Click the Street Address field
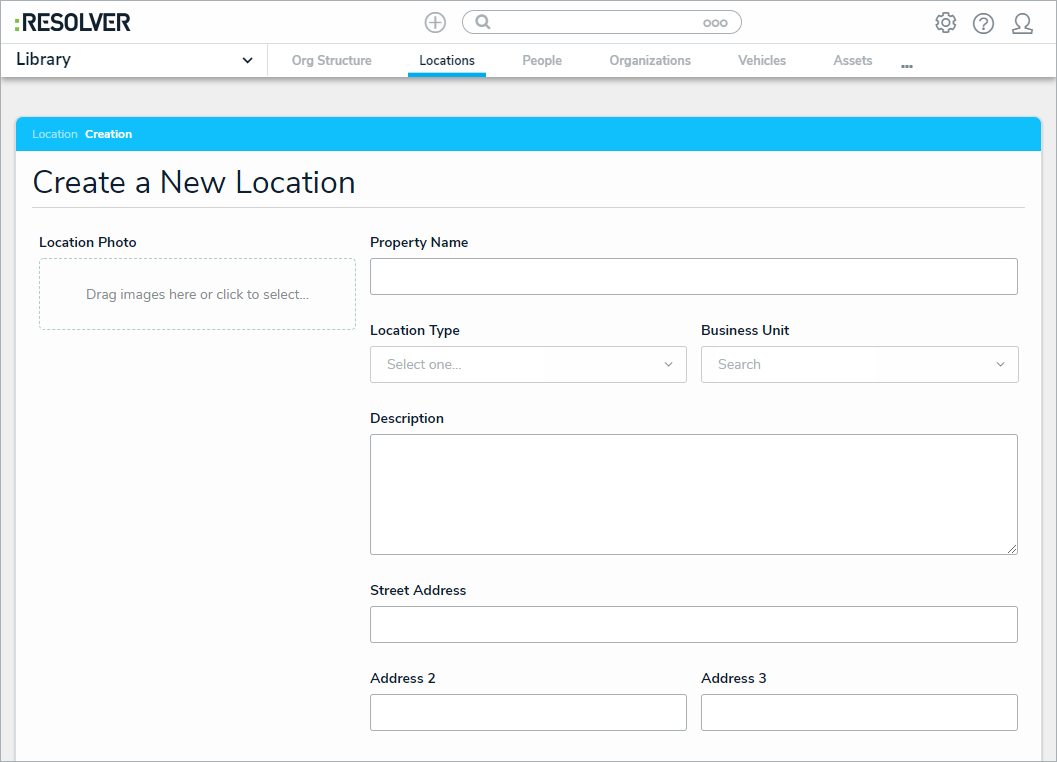1057x762 pixels. (x=693, y=625)
